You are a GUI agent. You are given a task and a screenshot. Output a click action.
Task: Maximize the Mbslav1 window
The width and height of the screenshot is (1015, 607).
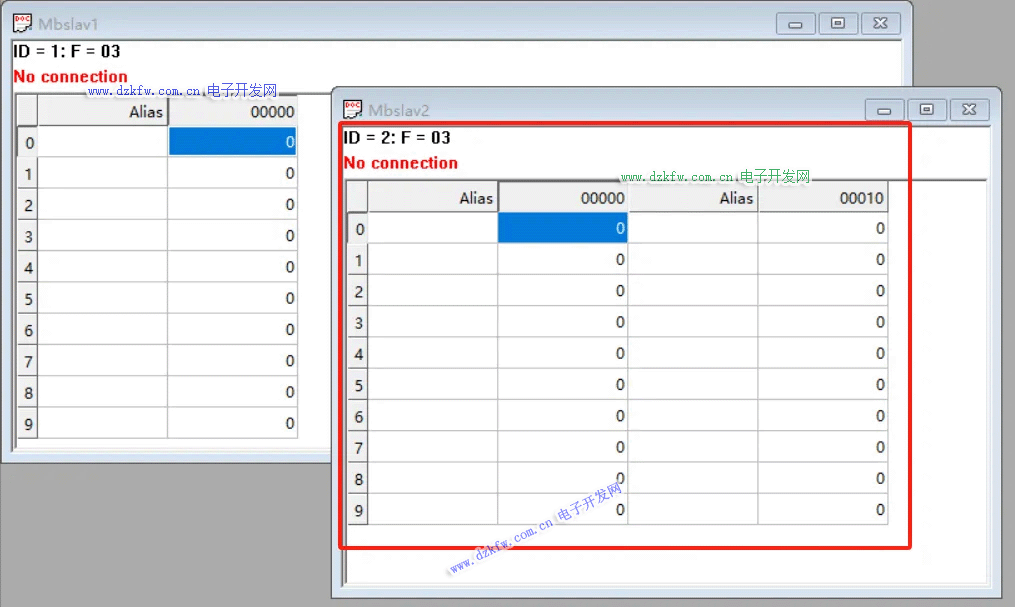tap(838, 24)
